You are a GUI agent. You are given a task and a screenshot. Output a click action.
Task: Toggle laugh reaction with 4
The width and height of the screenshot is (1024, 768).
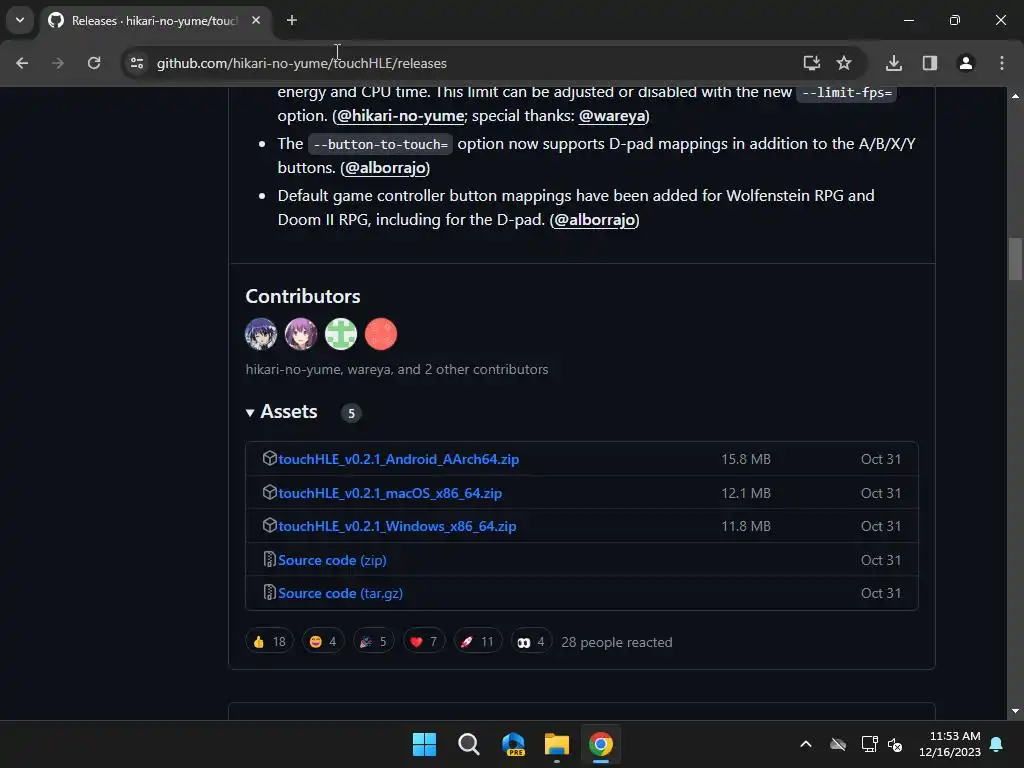[x=323, y=641]
